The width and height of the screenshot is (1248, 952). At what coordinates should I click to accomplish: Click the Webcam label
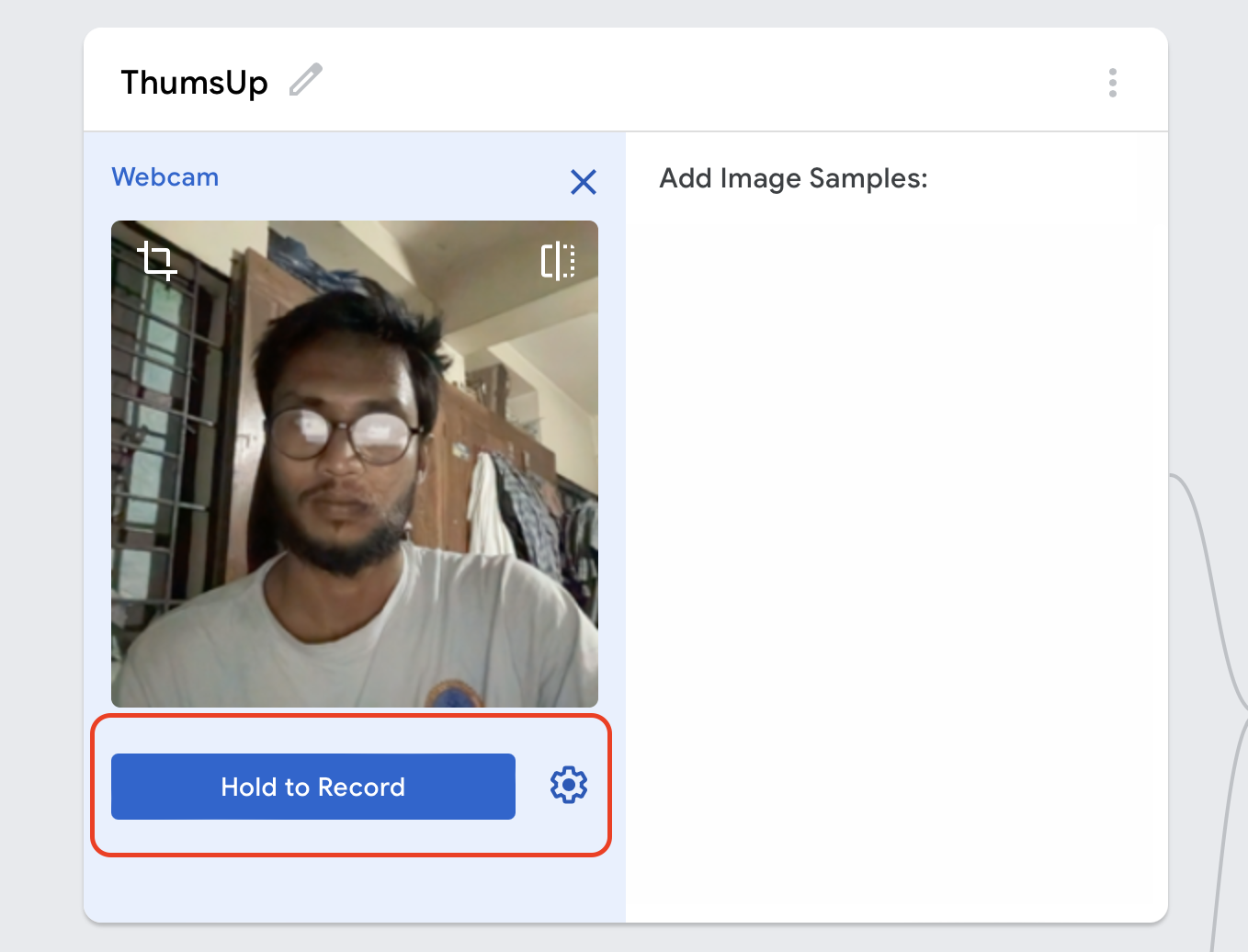point(165,177)
